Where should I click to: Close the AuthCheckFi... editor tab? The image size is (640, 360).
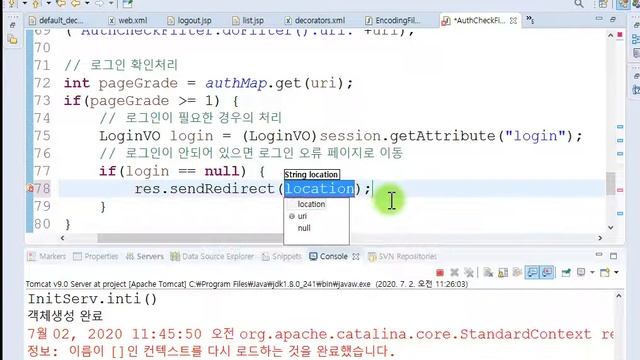point(513,20)
